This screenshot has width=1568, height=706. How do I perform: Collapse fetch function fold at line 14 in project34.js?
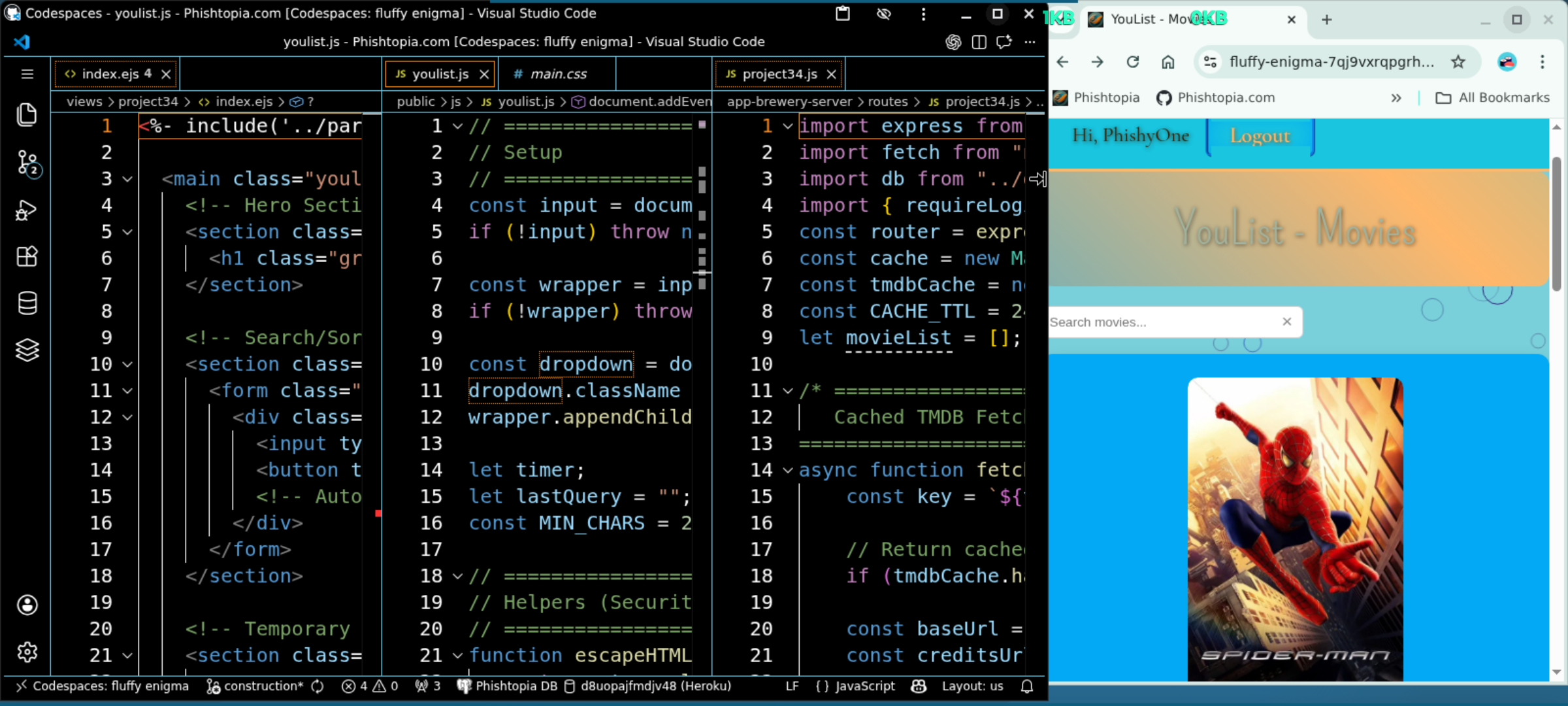pyautogui.click(x=788, y=470)
